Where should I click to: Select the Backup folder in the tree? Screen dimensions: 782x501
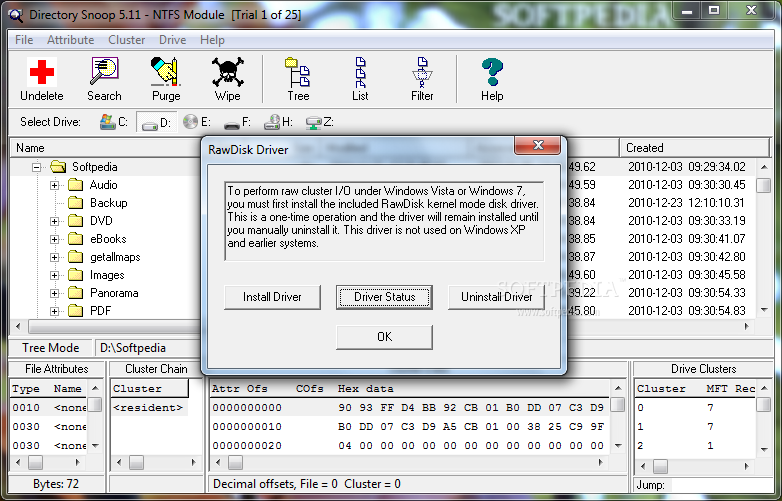click(109, 203)
